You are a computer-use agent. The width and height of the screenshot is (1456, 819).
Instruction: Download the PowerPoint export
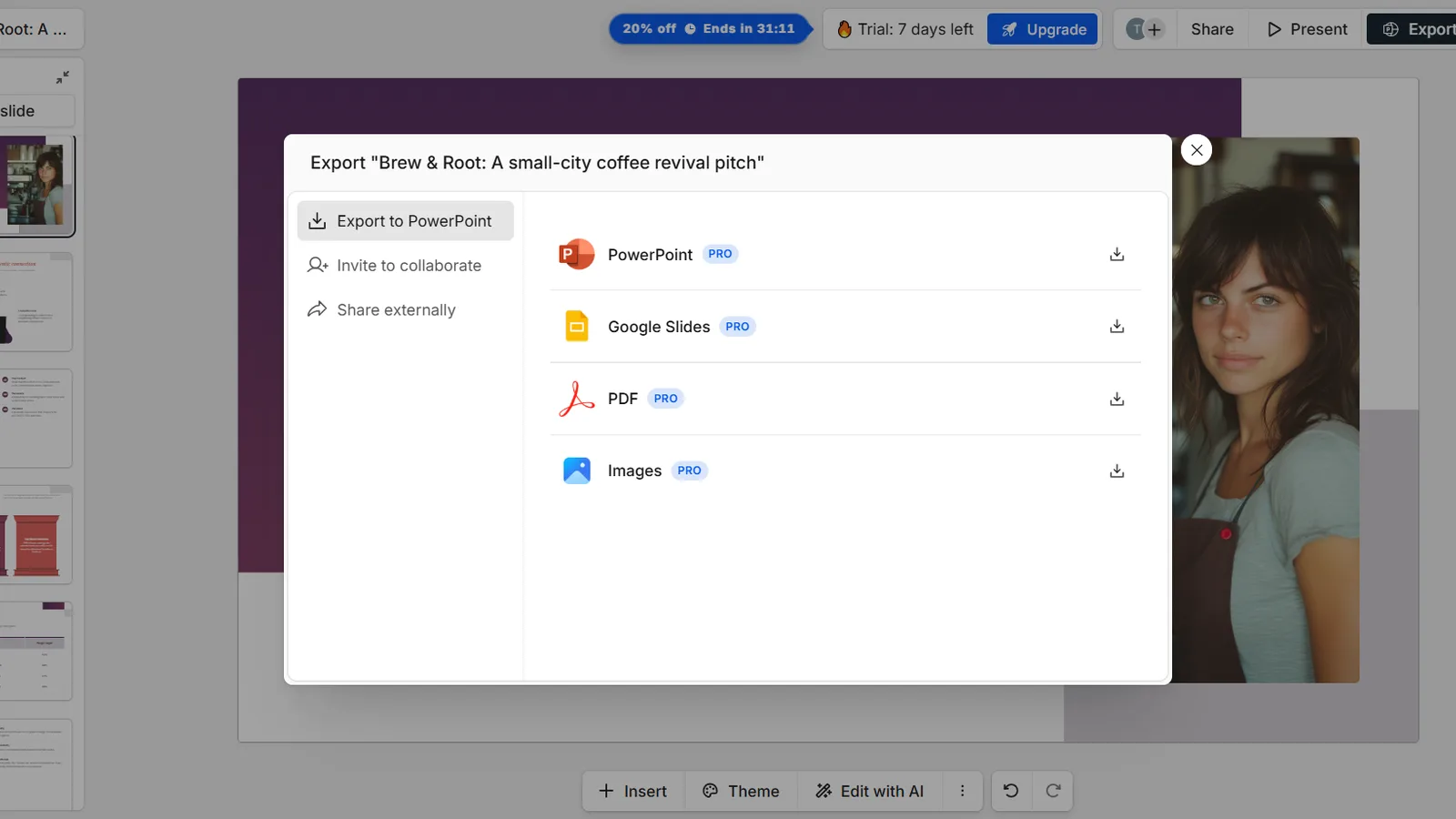1117,255
